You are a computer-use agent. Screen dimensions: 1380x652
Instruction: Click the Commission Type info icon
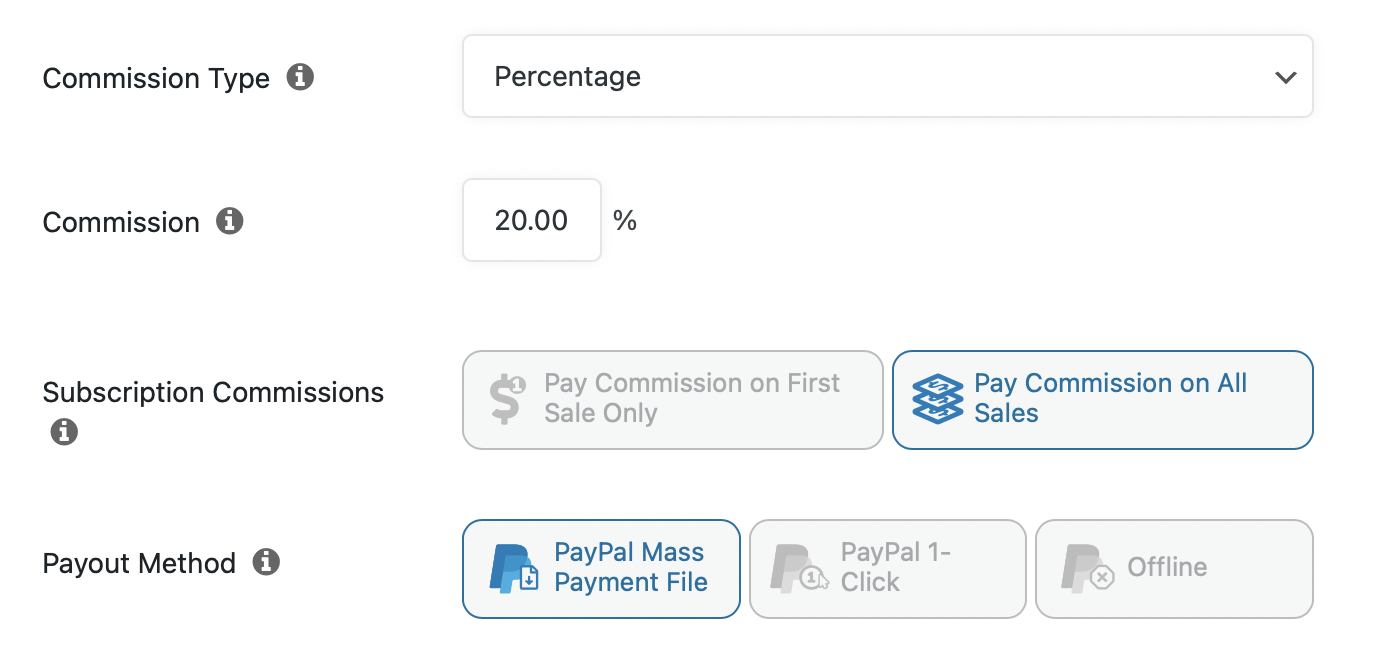300,77
